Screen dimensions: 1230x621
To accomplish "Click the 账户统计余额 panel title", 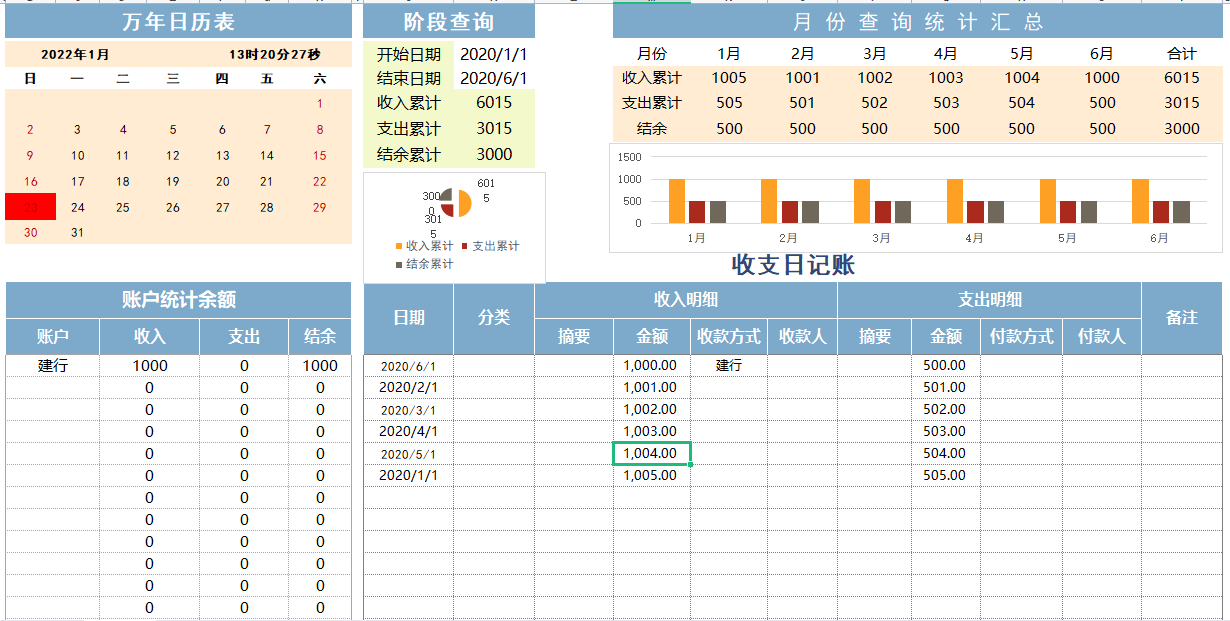I will point(178,299).
